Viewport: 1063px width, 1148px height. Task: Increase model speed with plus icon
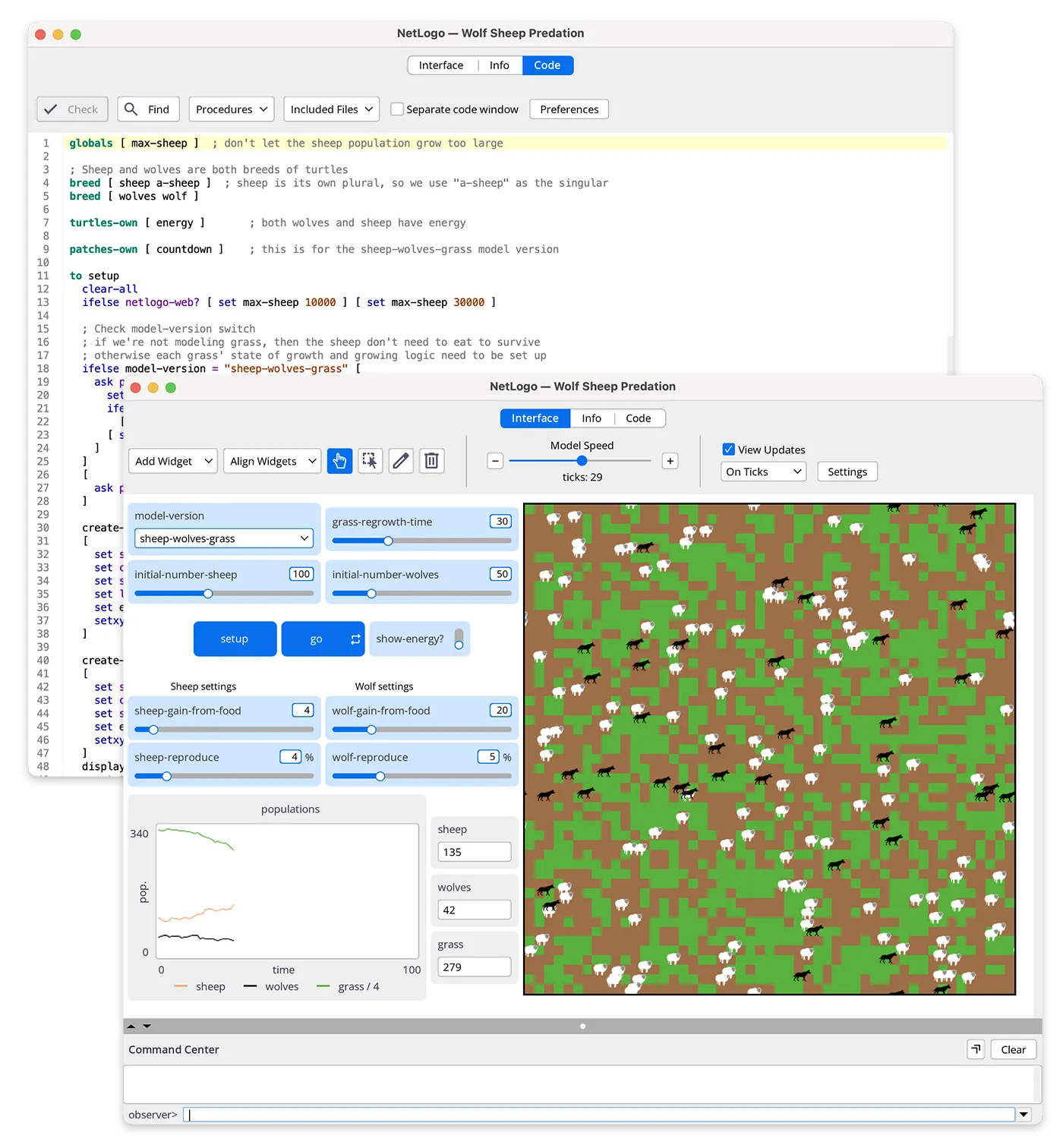pyautogui.click(x=670, y=461)
